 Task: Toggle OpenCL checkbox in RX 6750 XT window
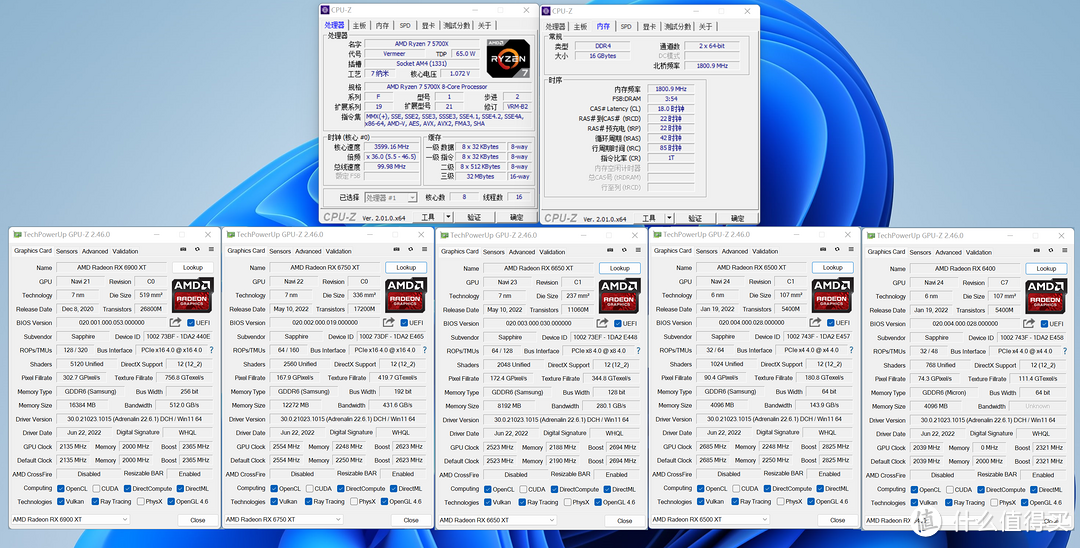click(274, 488)
